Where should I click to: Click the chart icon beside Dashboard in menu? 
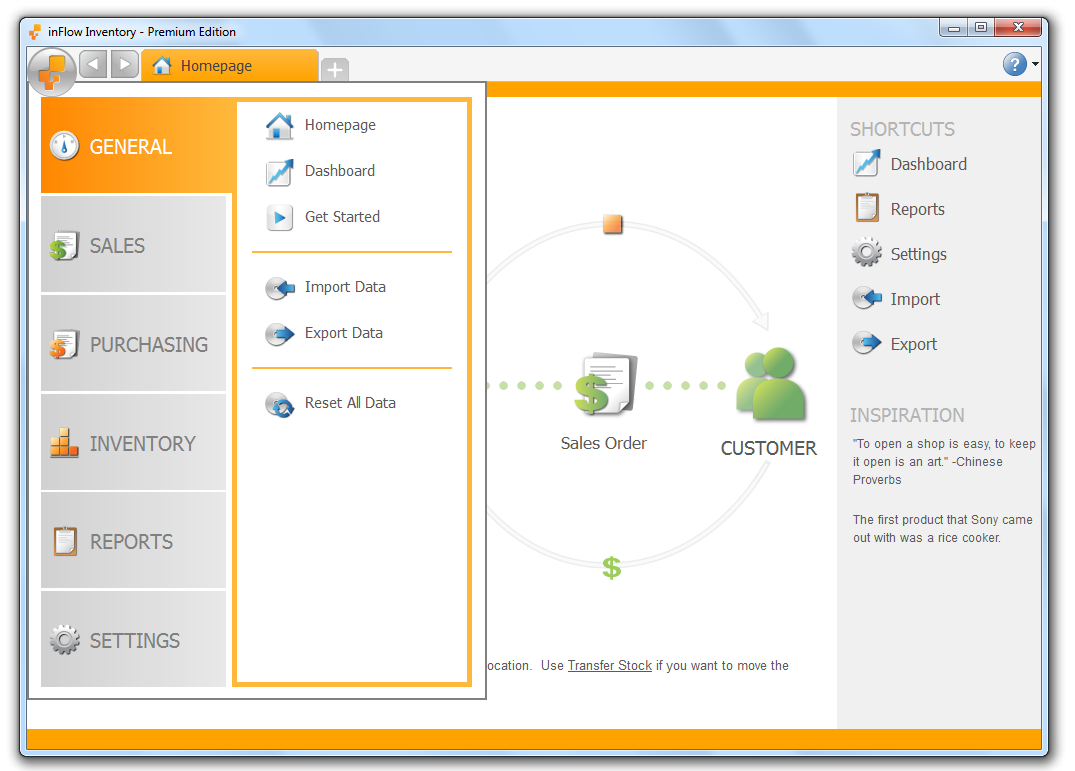[x=279, y=172]
